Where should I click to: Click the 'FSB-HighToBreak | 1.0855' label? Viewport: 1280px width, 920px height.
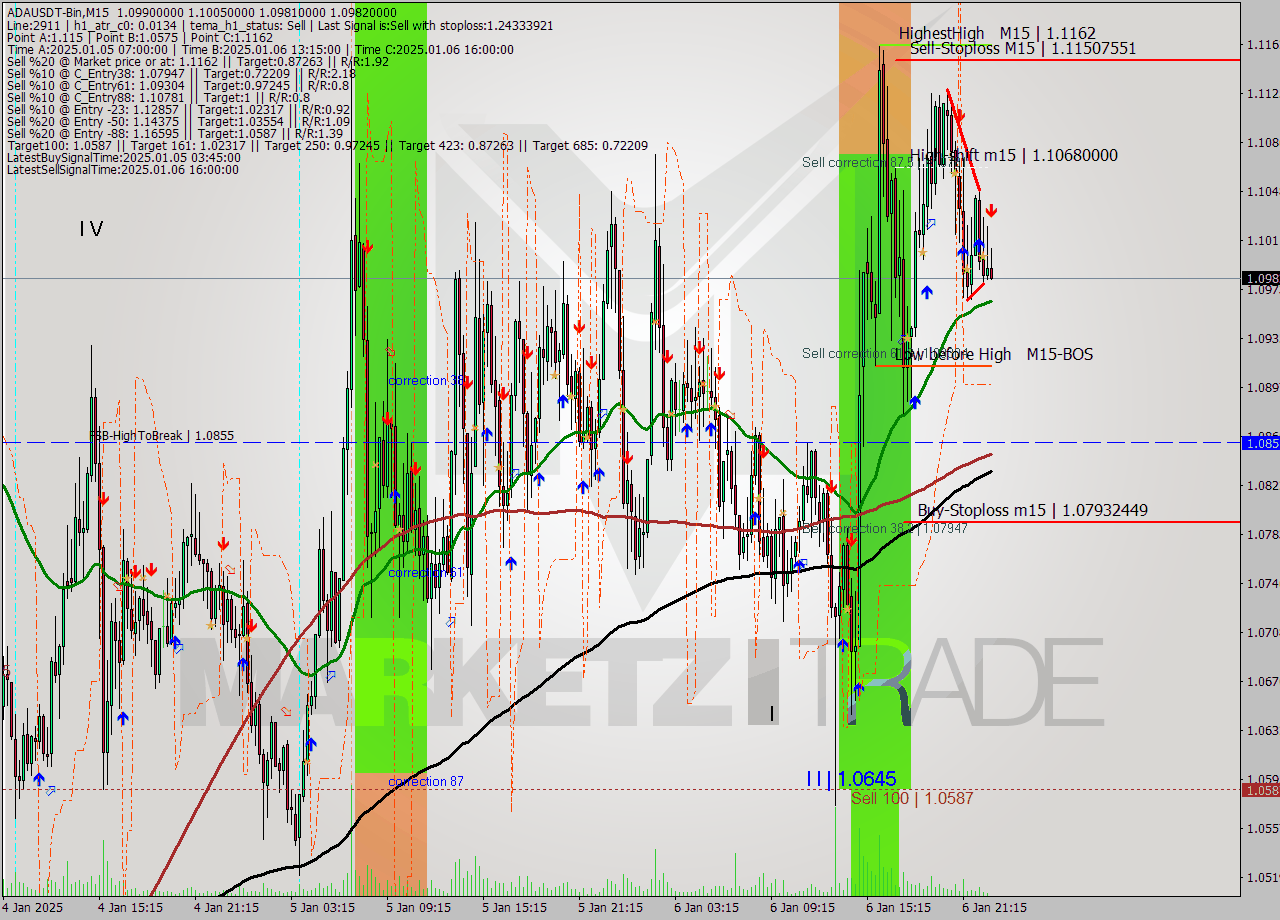point(162,436)
